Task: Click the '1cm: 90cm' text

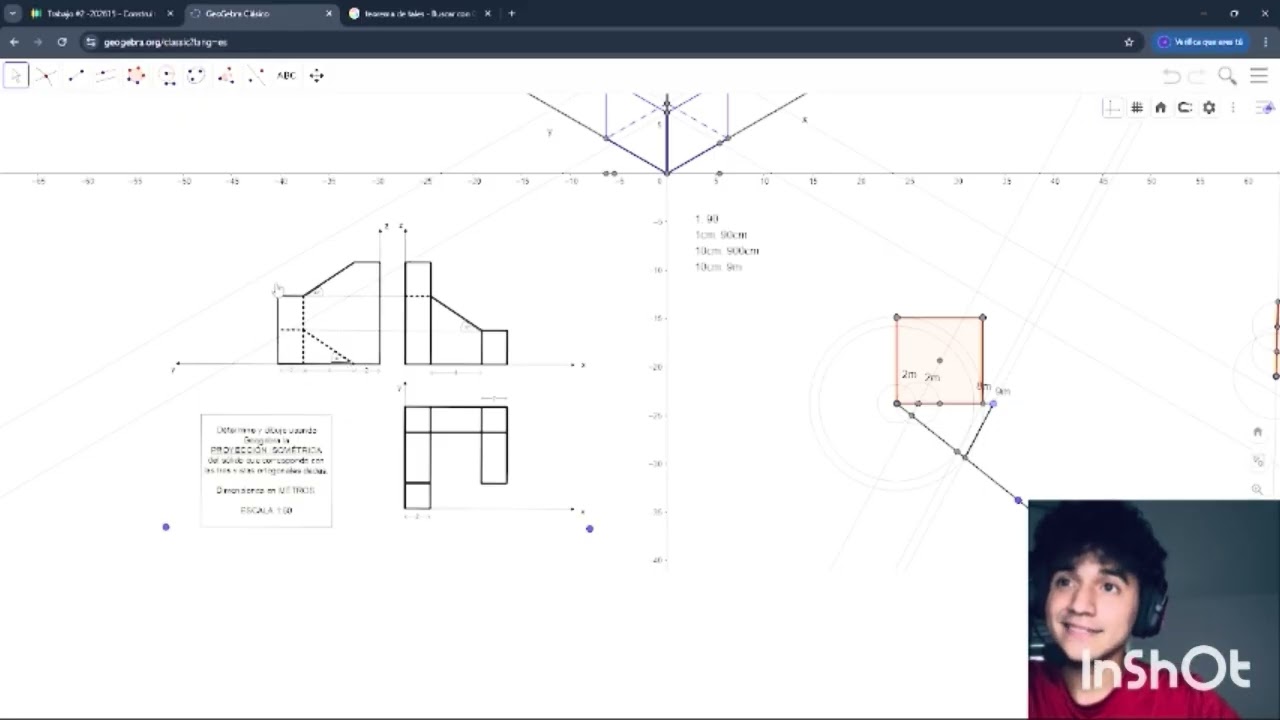Action: coord(721,235)
